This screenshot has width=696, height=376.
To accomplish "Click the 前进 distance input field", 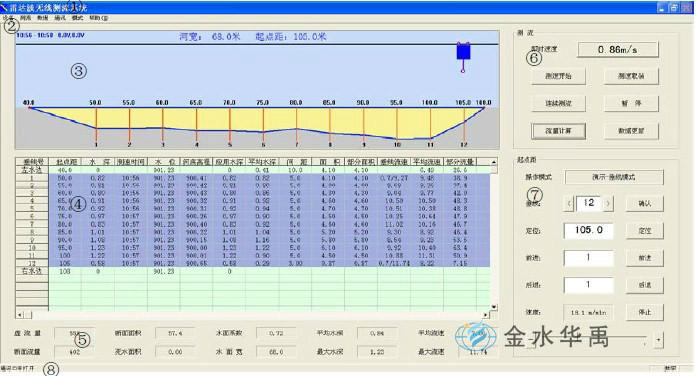I will (589, 258).
